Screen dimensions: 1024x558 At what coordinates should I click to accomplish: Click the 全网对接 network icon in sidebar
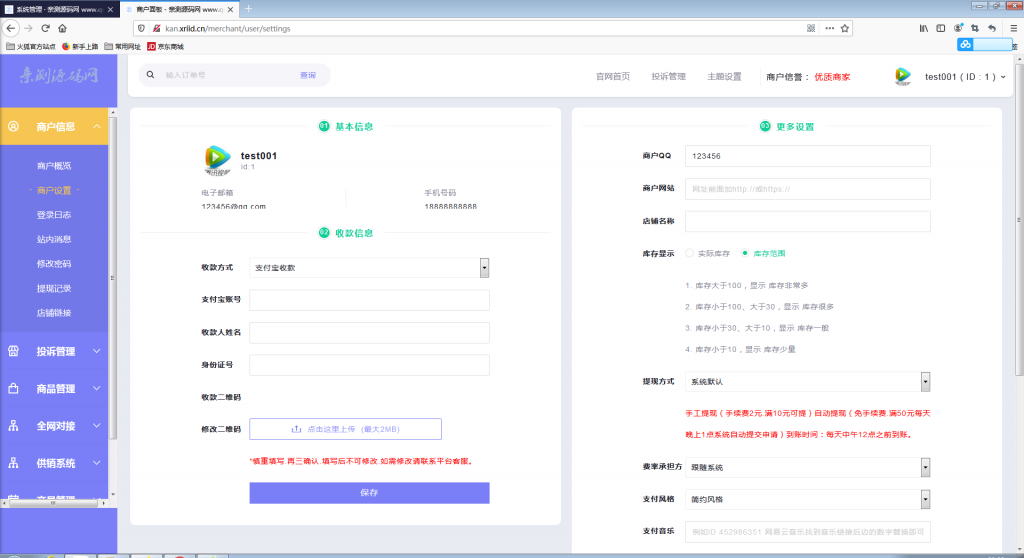pyautogui.click(x=14, y=425)
